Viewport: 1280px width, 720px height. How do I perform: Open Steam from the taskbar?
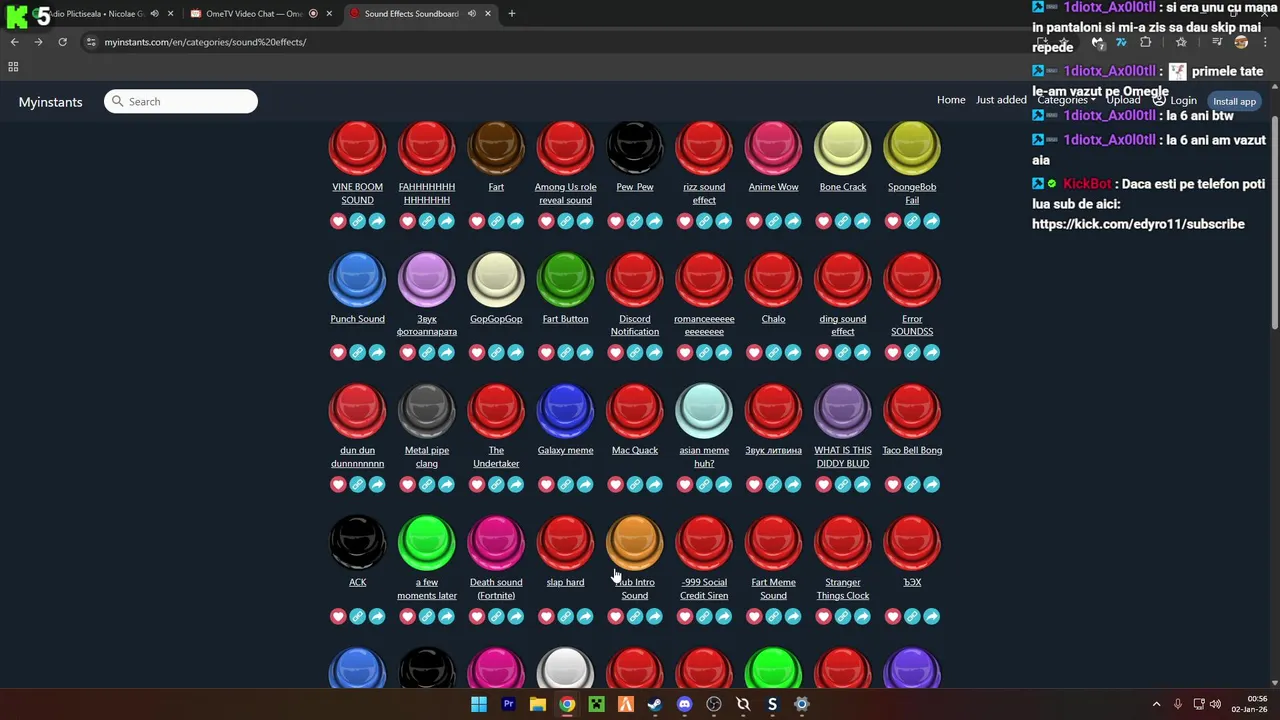(655, 704)
